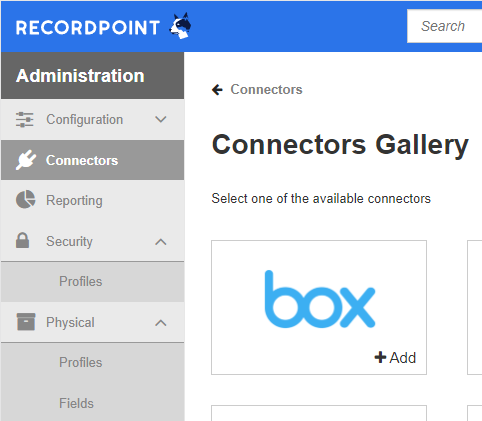Select the Box logo thumbnail
Screen dimensions: 482x421
[x=320, y=299]
